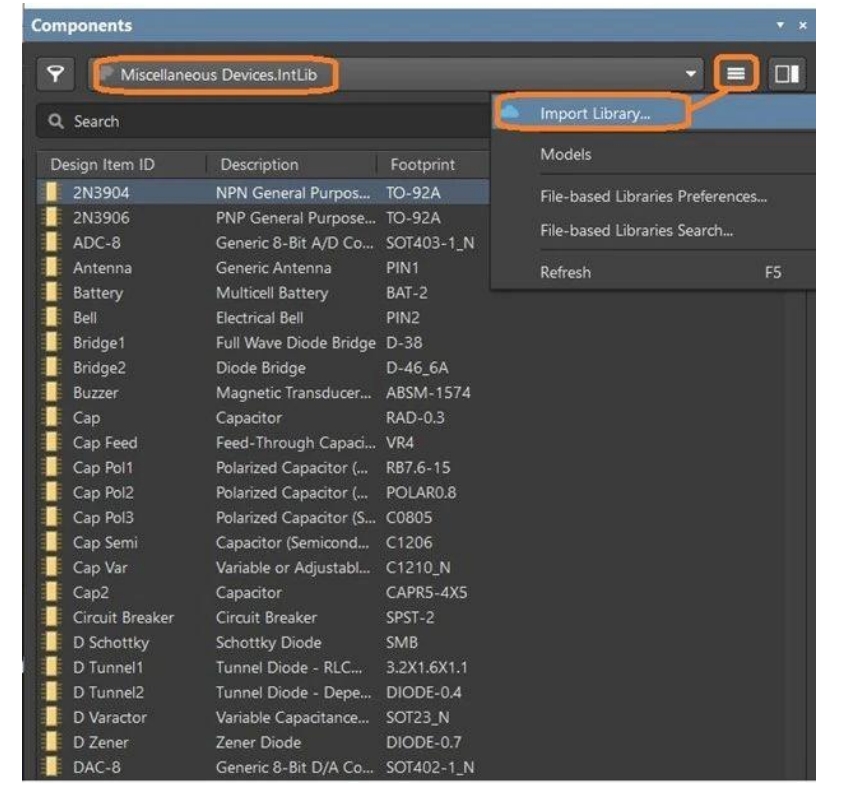This screenshot has width=860, height=792.
Task: Click the component icon for D Schottky
Action: (x=50, y=642)
